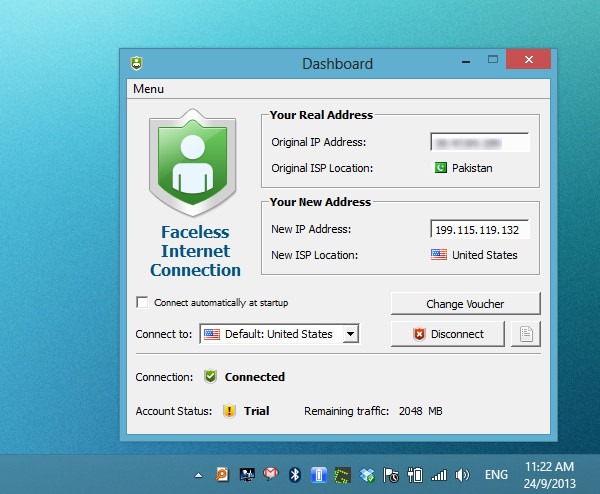This screenshot has height=494, width=600.
Task: Click the Pakistan flag icon
Action: [x=439, y=168]
